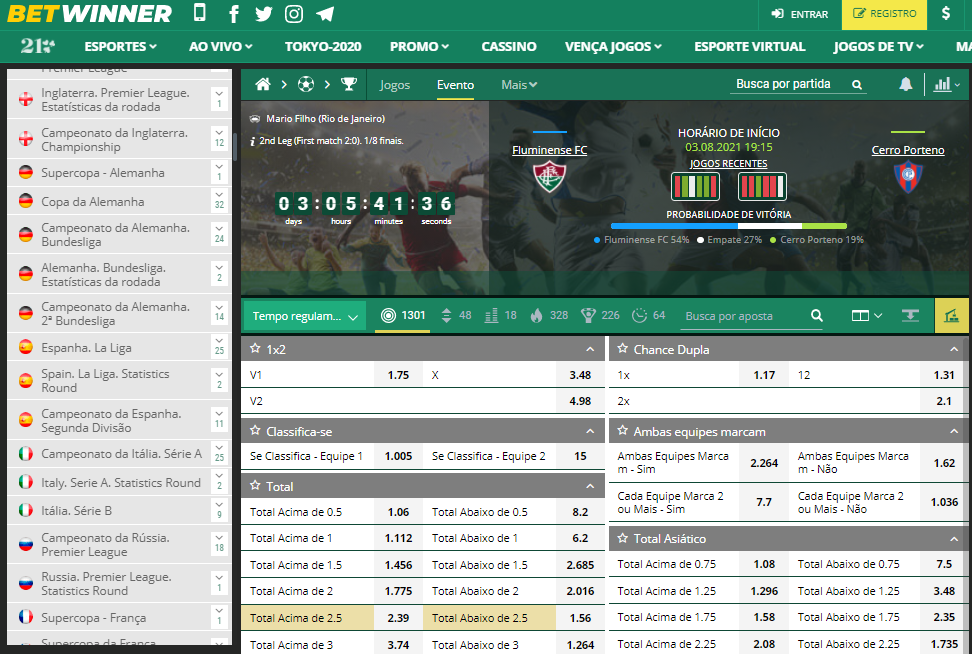Open the AO VIVO menu
Viewport: 972px width, 654px height.
pos(221,46)
